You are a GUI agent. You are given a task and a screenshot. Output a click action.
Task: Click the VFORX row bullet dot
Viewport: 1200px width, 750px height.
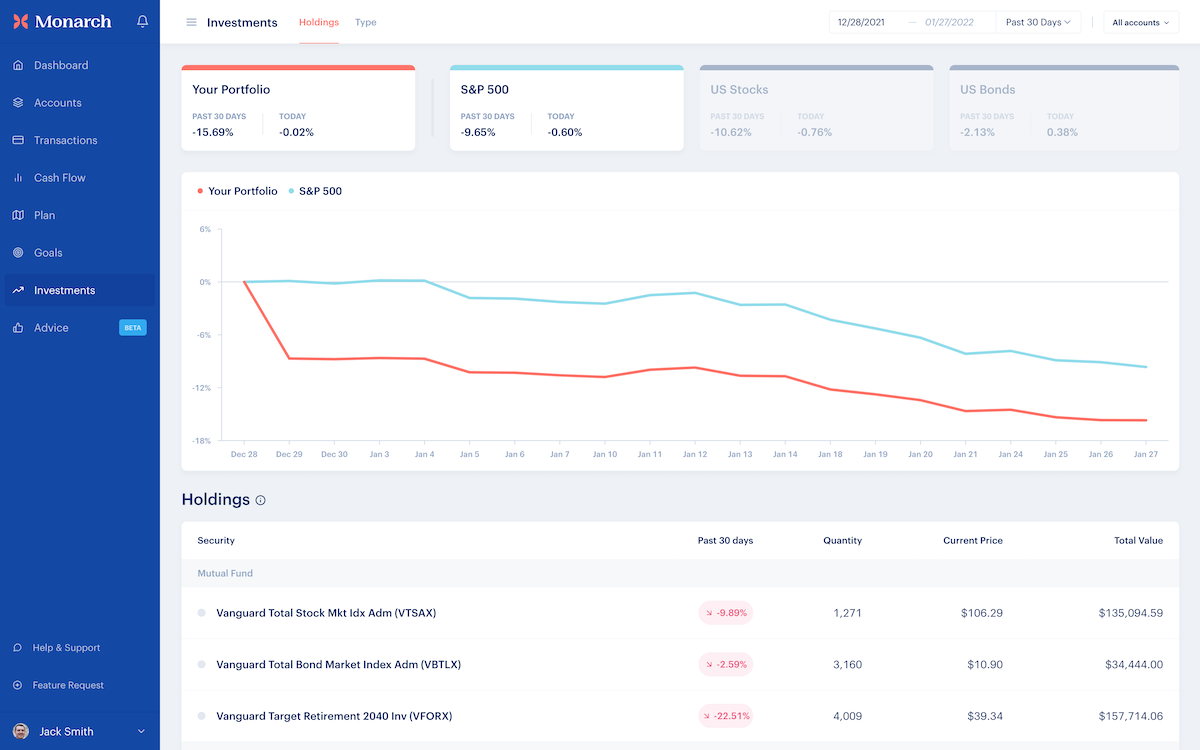pos(201,716)
